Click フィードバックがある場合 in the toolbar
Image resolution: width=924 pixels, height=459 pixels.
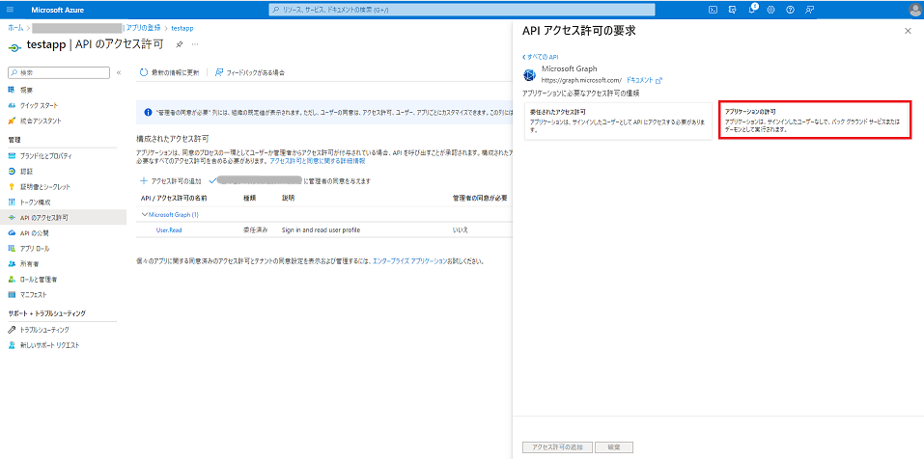pos(250,72)
